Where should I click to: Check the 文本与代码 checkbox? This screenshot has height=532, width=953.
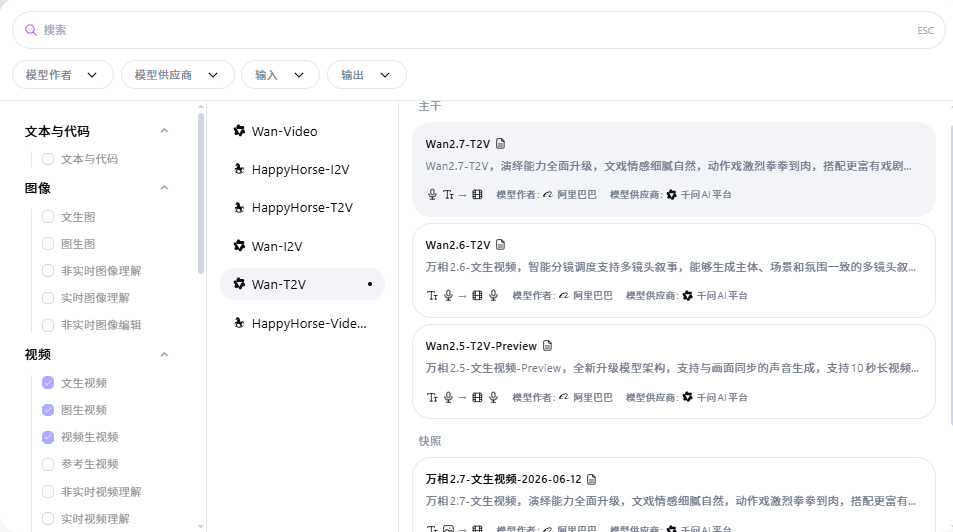48,159
